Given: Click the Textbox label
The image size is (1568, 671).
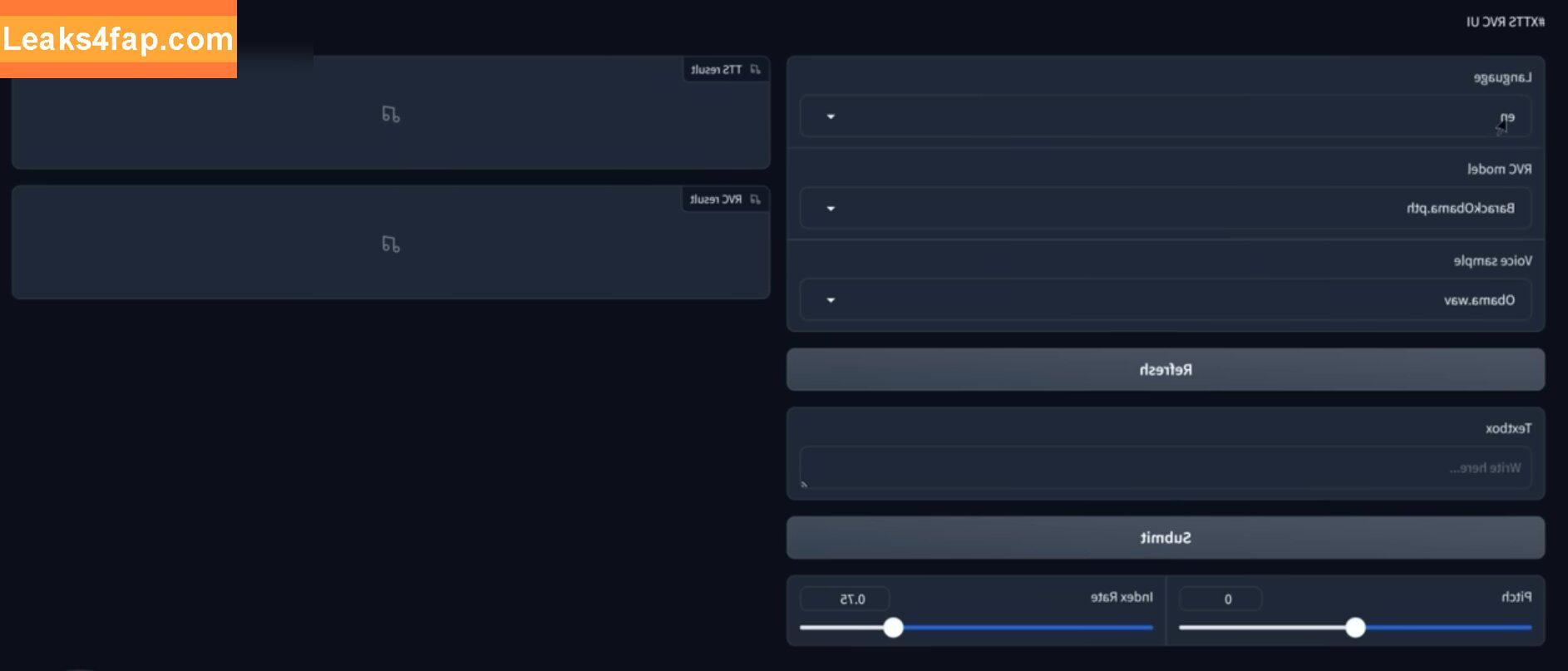Looking at the screenshot, I should [x=1508, y=428].
